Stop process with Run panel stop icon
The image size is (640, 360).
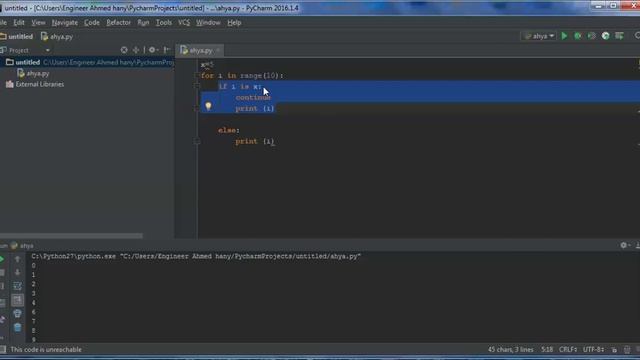[x=2, y=272]
